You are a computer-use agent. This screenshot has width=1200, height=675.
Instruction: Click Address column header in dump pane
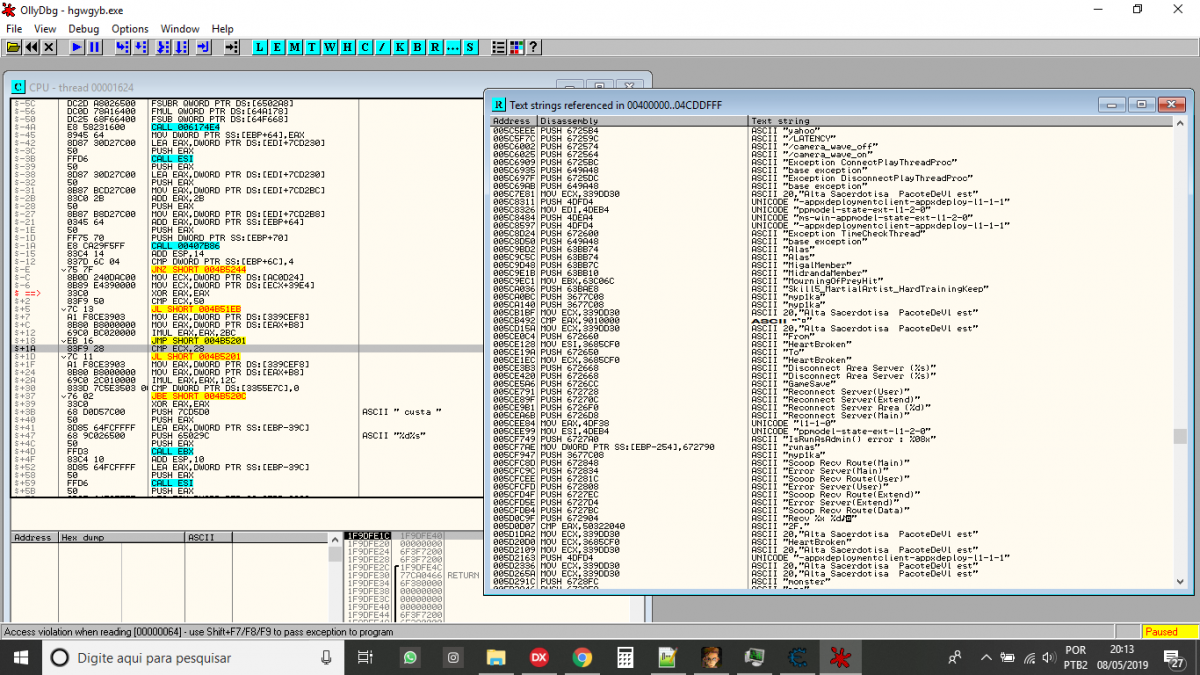[x=34, y=537]
